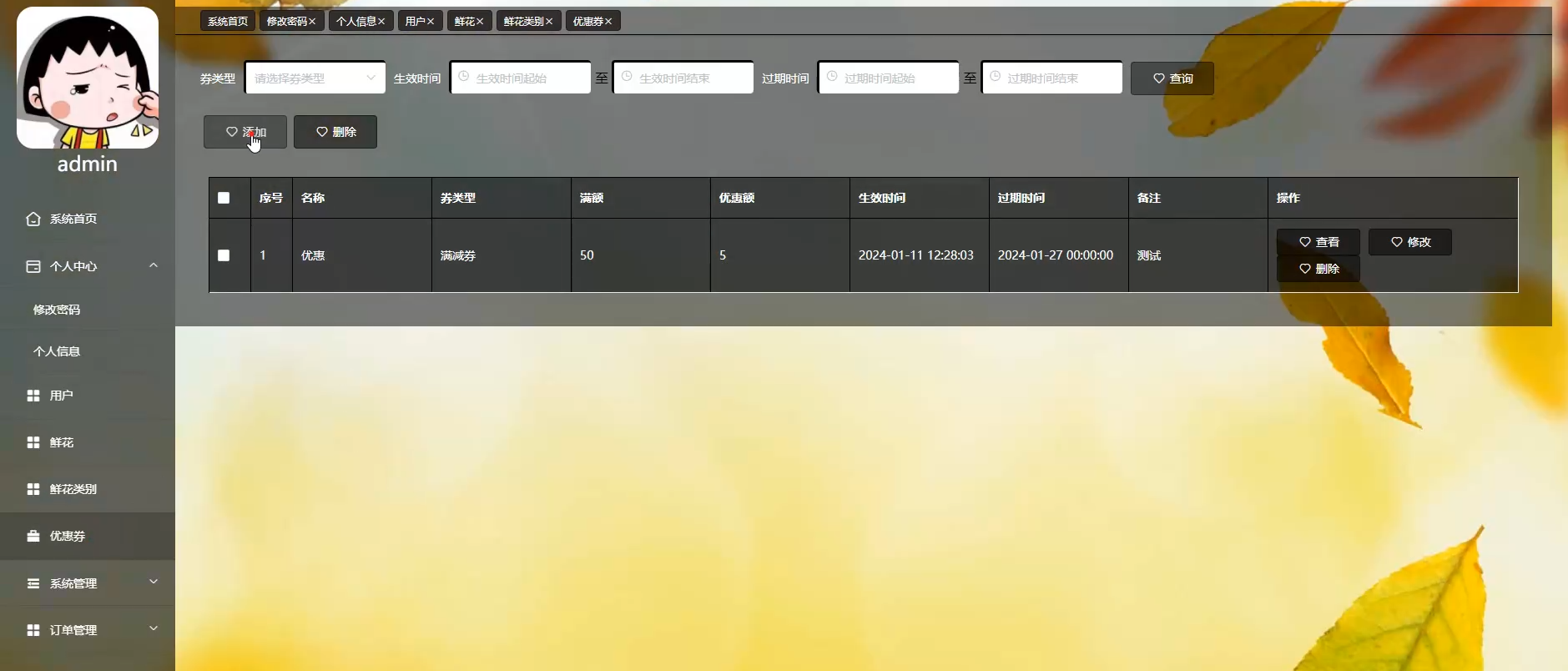Click the 测试 remark cell
This screenshot has width=1568, height=671.
tap(1198, 255)
